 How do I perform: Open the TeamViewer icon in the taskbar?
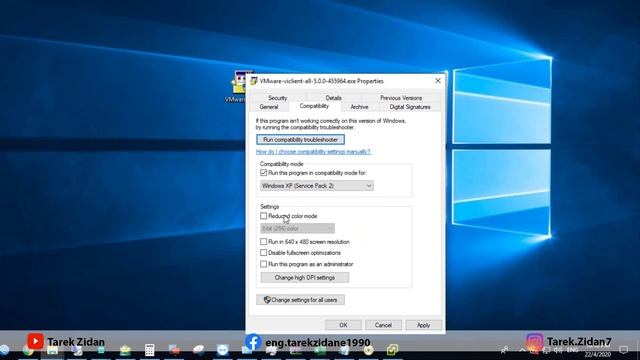pyautogui.click(x=222, y=350)
